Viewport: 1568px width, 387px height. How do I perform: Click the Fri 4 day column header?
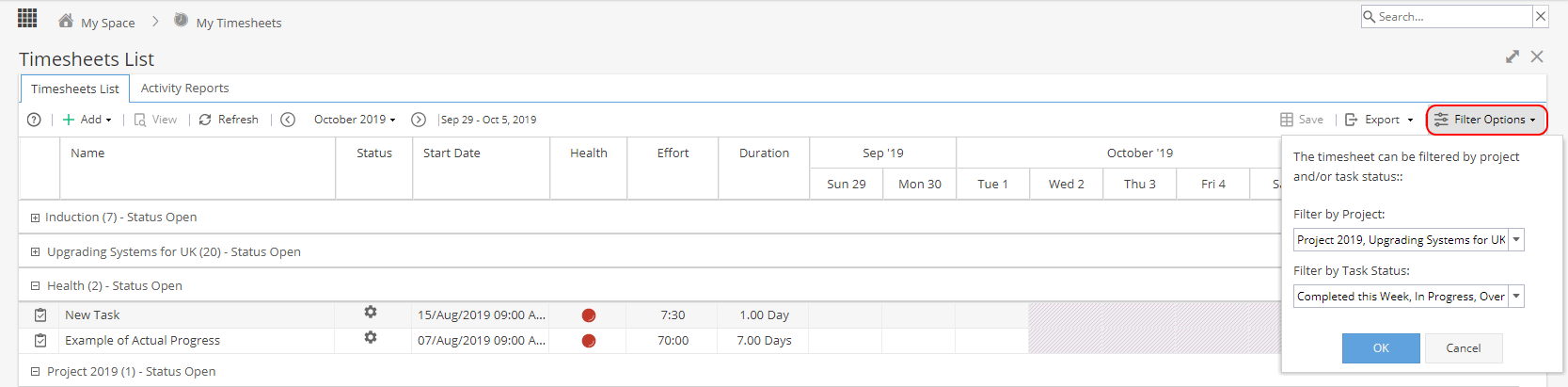1213,184
